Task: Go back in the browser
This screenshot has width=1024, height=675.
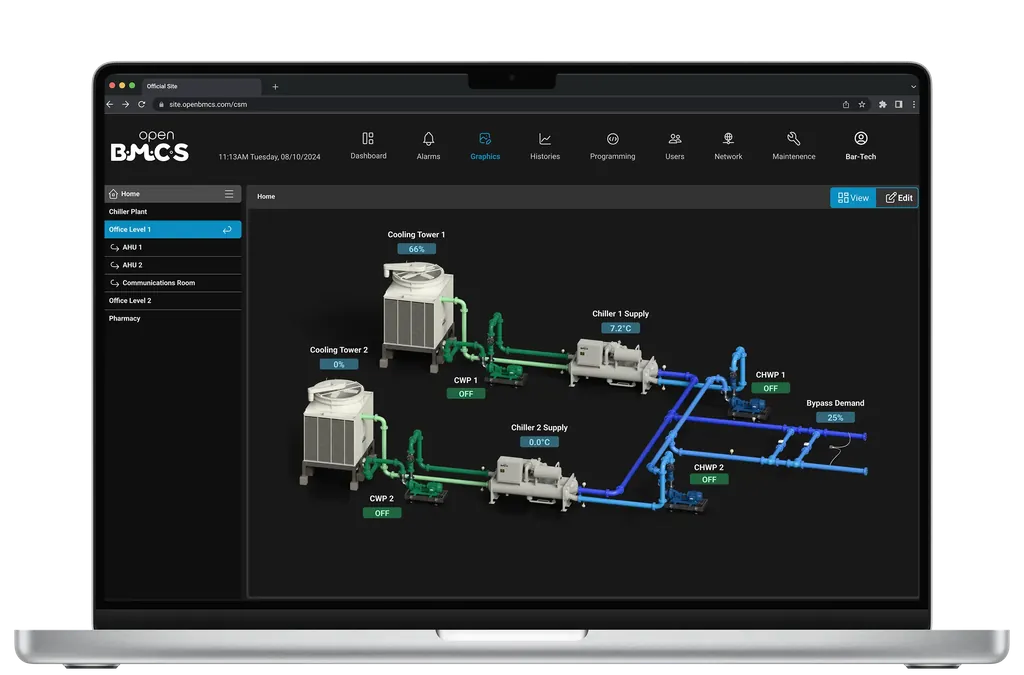Action: 110,104
